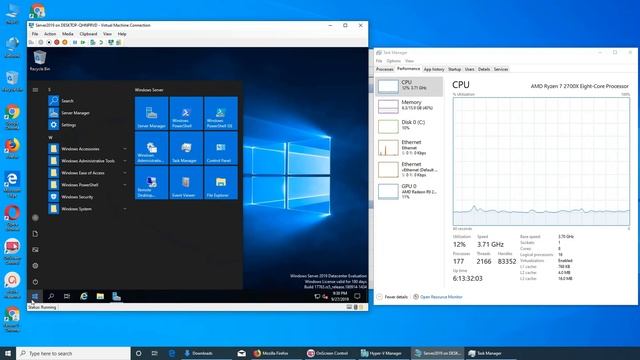This screenshot has height=360, width=640.
Task: Open the Options menu in Task Manager
Action: point(393,61)
